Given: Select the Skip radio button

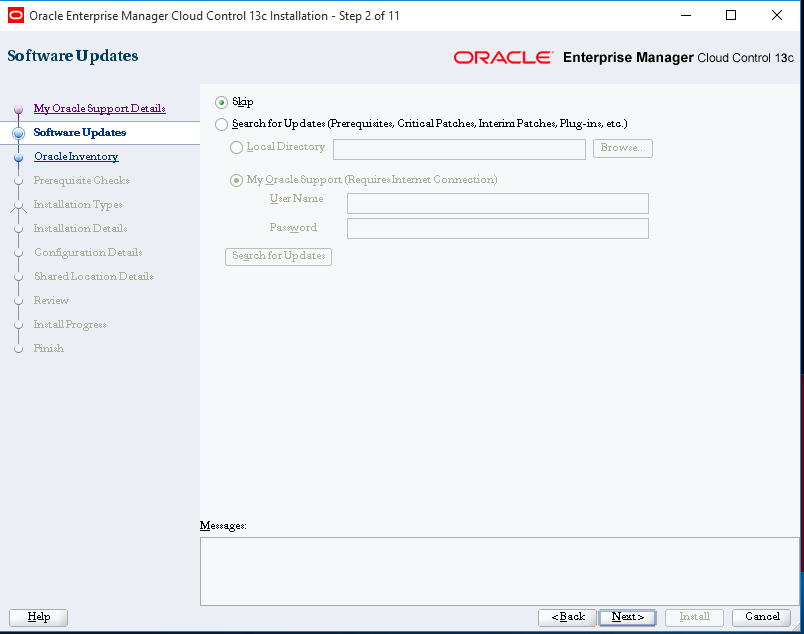Looking at the screenshot, I should pos(222,102).
